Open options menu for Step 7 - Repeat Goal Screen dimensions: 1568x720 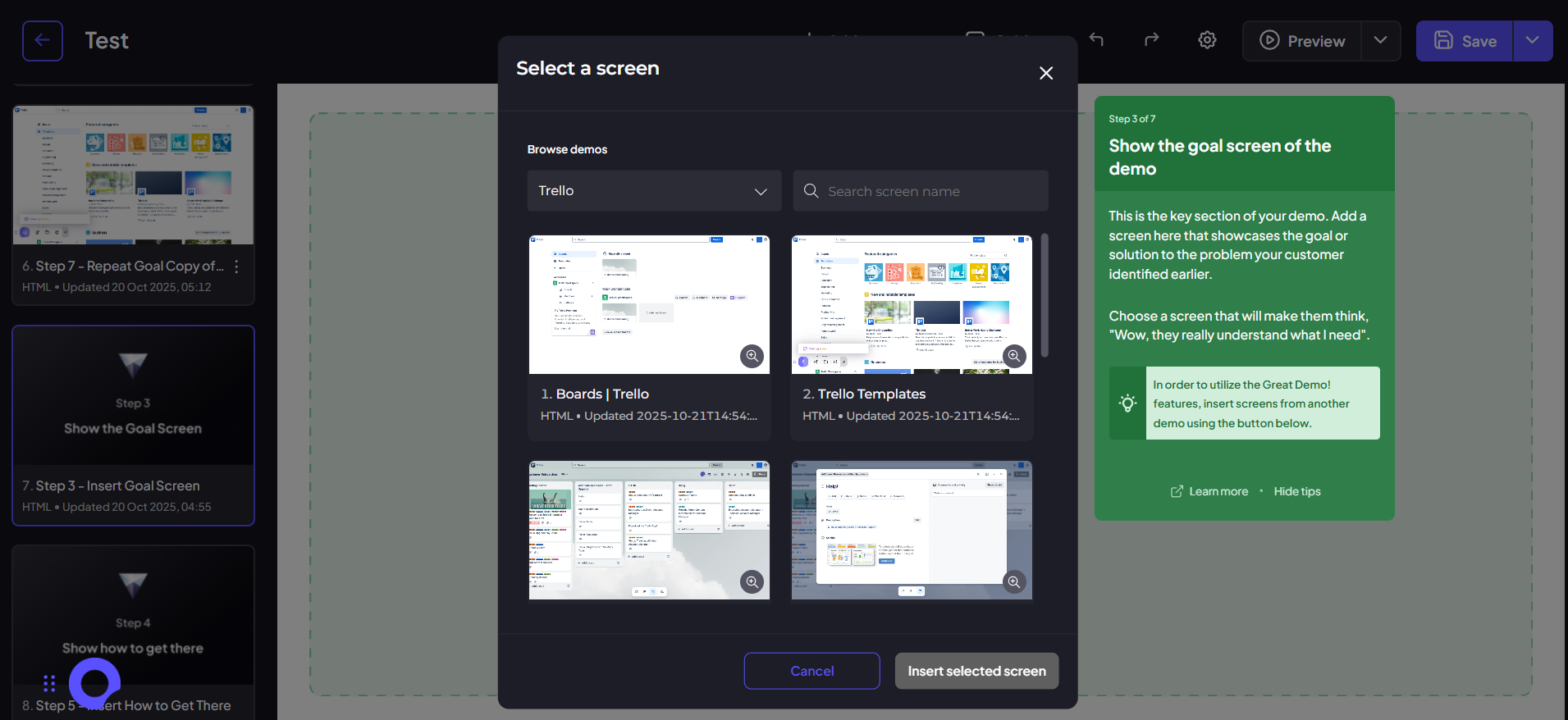pyautogui.click(x=236, y=267)
